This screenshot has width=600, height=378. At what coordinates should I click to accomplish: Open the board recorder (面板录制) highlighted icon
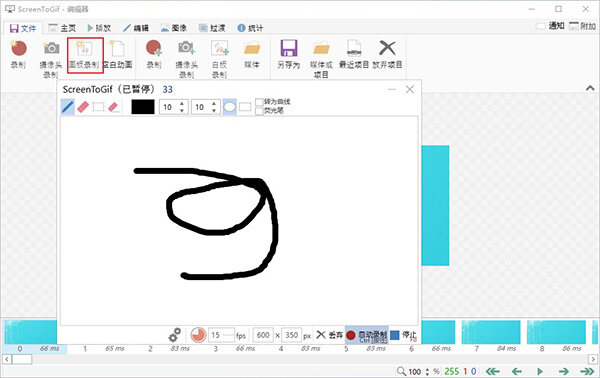pyautogui.click(x=85, y=55)
